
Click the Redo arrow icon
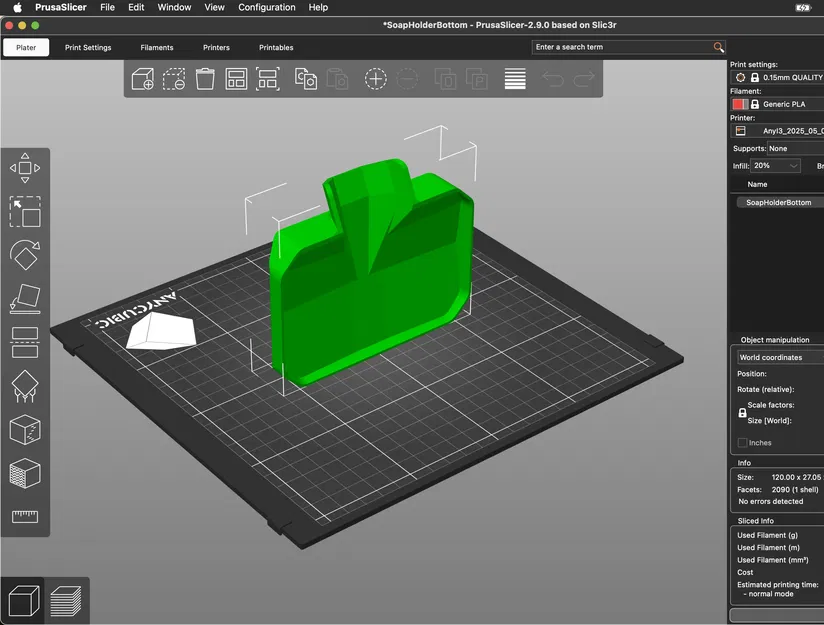point(584,79)
